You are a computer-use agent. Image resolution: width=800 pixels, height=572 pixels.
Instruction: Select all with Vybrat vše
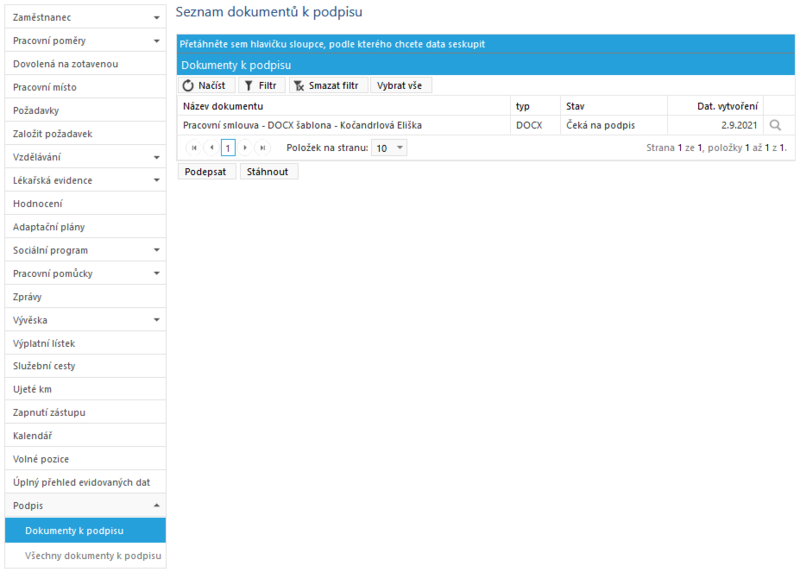coord(401,86)
